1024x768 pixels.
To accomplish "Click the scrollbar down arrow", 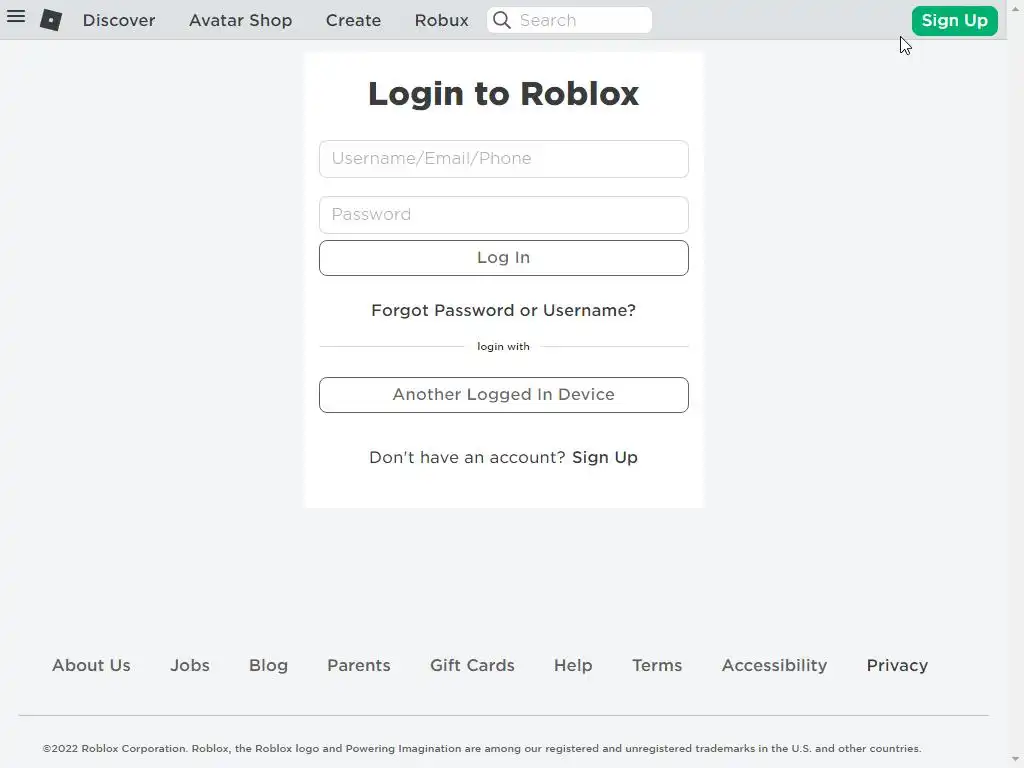I will point(1016,760).
